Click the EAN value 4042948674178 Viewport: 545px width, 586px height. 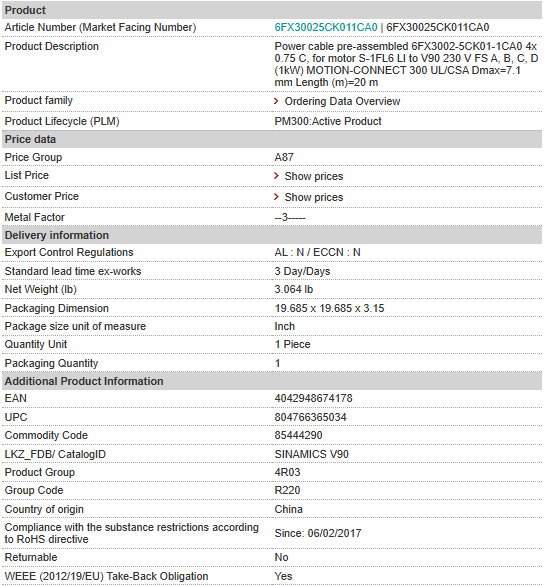[x=313, y=398]
